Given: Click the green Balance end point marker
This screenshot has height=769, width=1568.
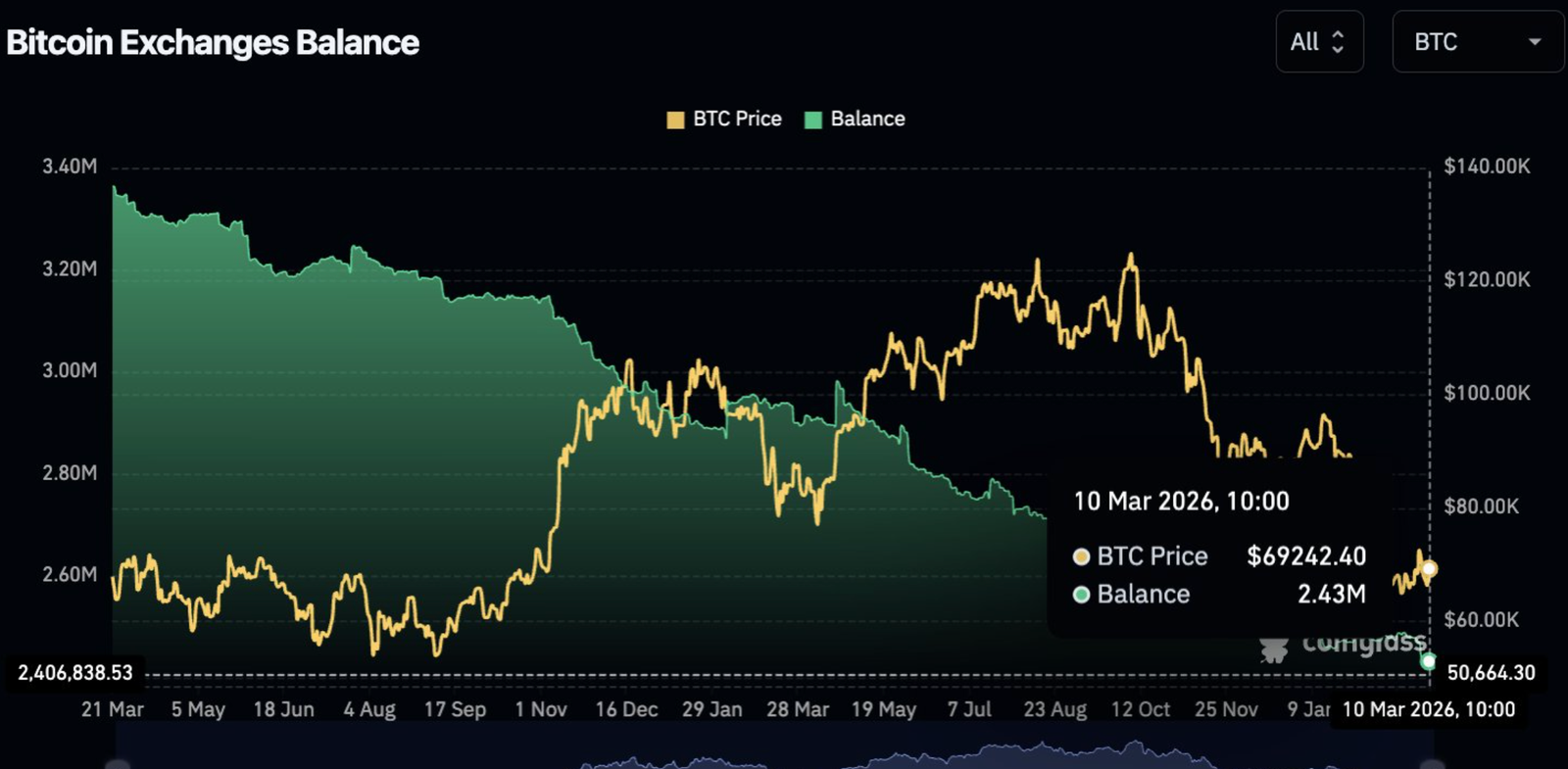Looking at the screenshot, I should pyautogui.click(x=1429, y=662).
